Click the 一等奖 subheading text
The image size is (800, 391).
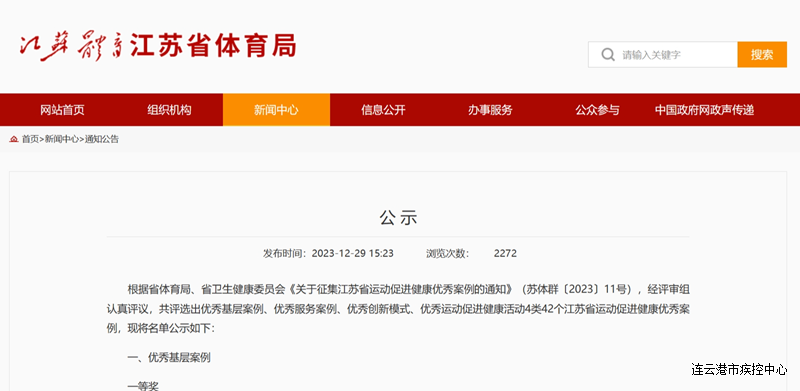(143, 386)
